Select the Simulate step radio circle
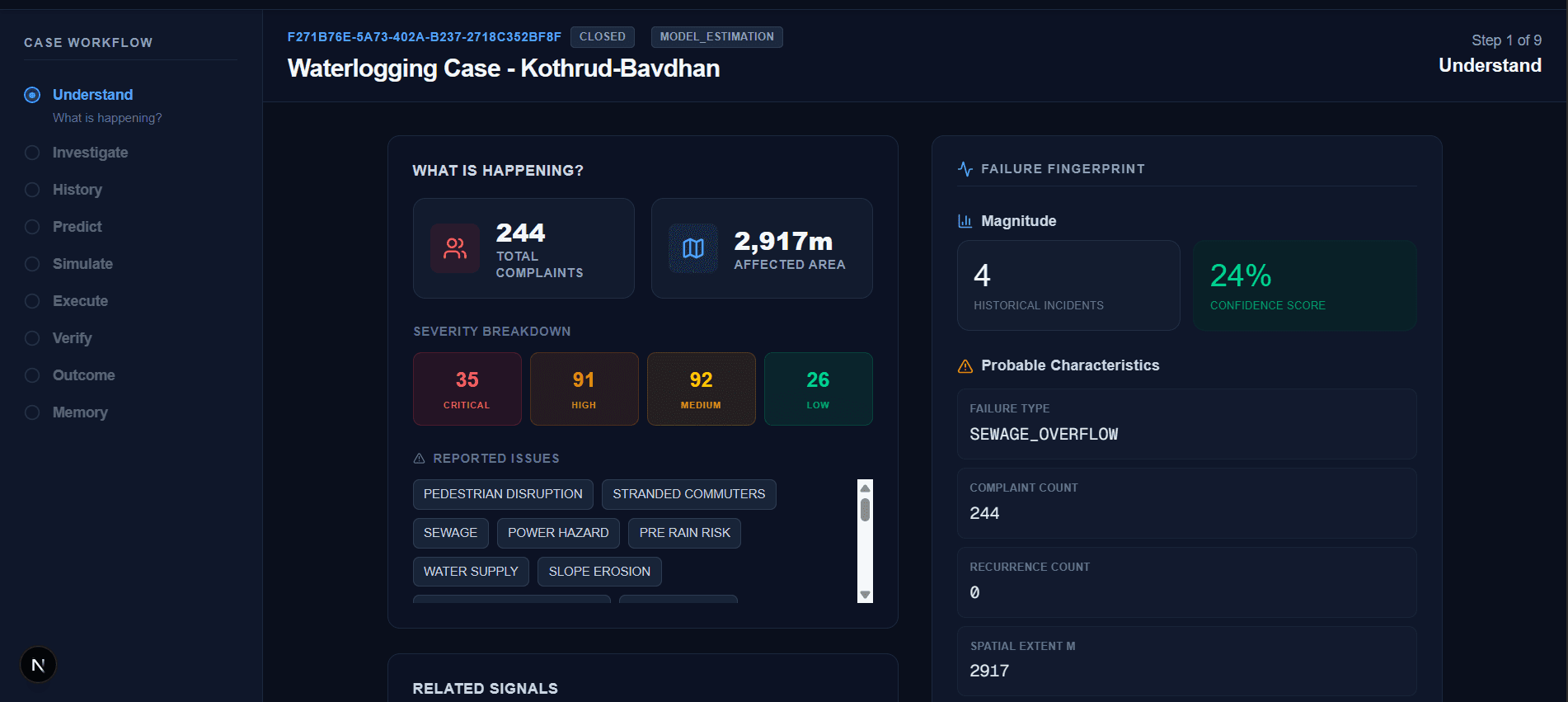 pos(32,264)
